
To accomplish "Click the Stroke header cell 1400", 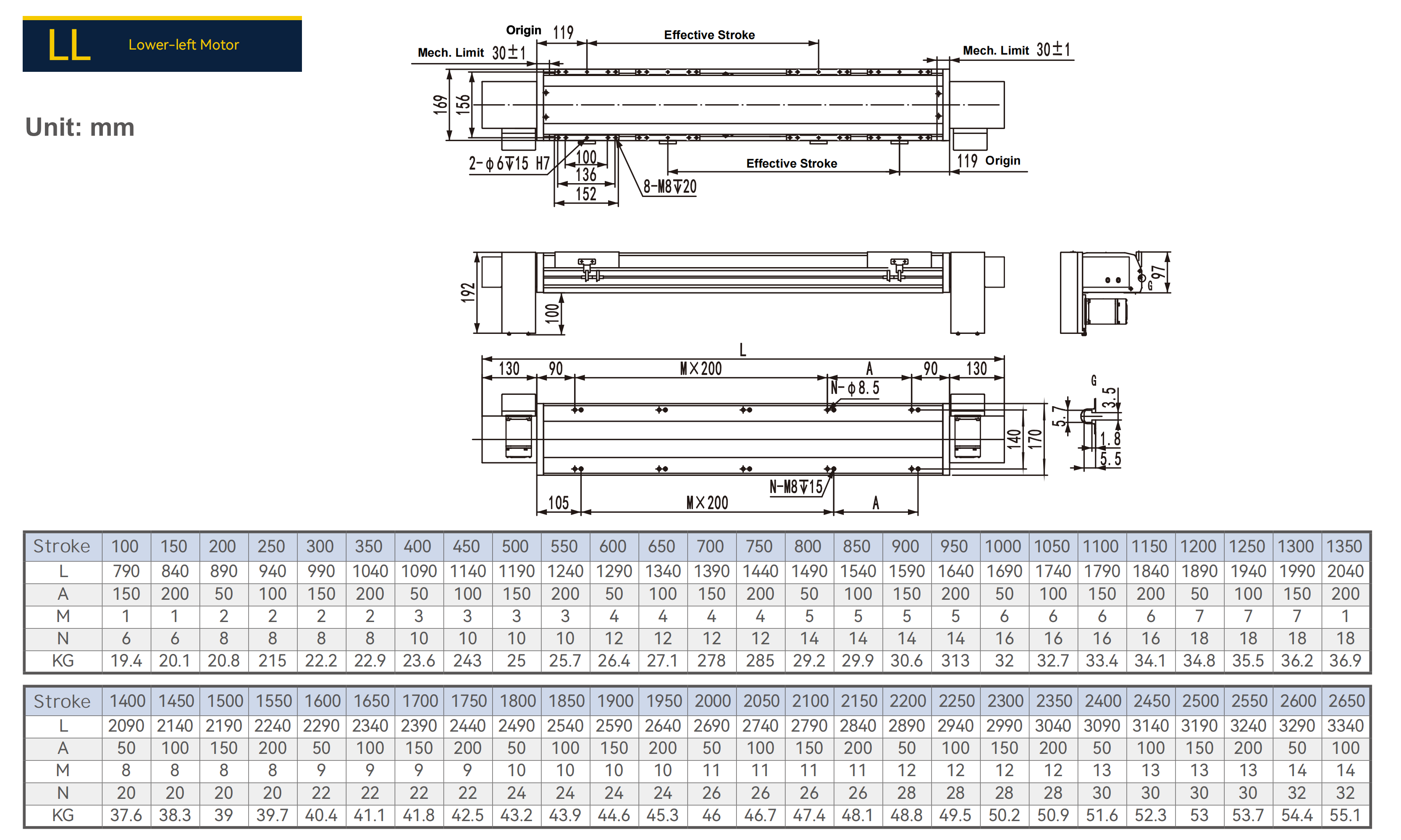I will (x=127, y=701).
